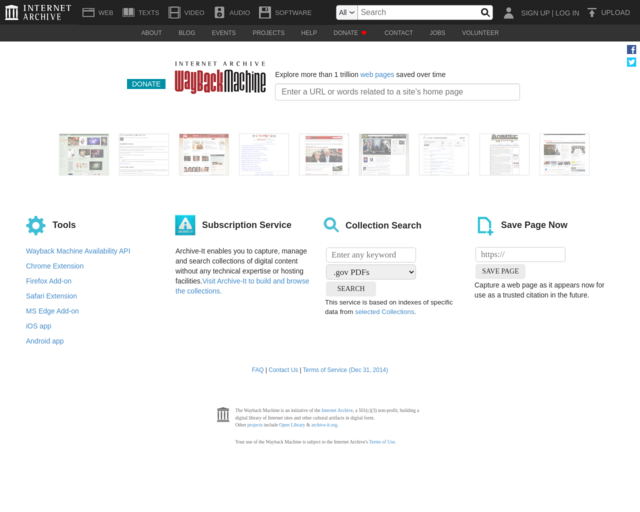Screen dimensions: 640x512
Task: Click the SIGN UP link
Action: point(535,13)
